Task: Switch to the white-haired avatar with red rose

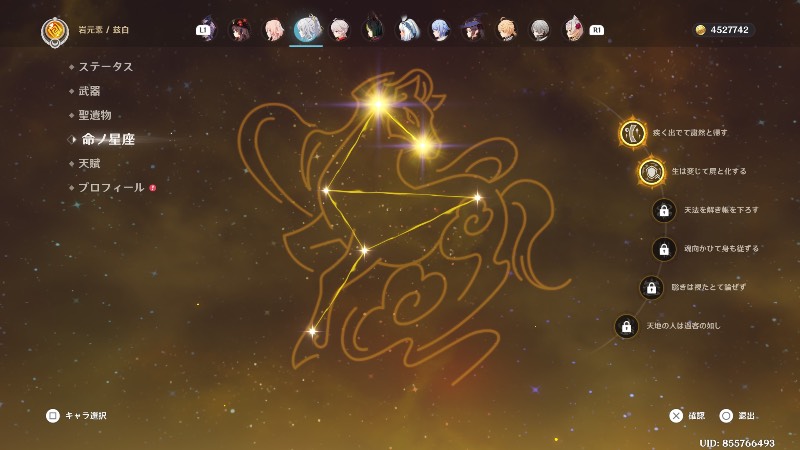Action: [x=573, y=30]
